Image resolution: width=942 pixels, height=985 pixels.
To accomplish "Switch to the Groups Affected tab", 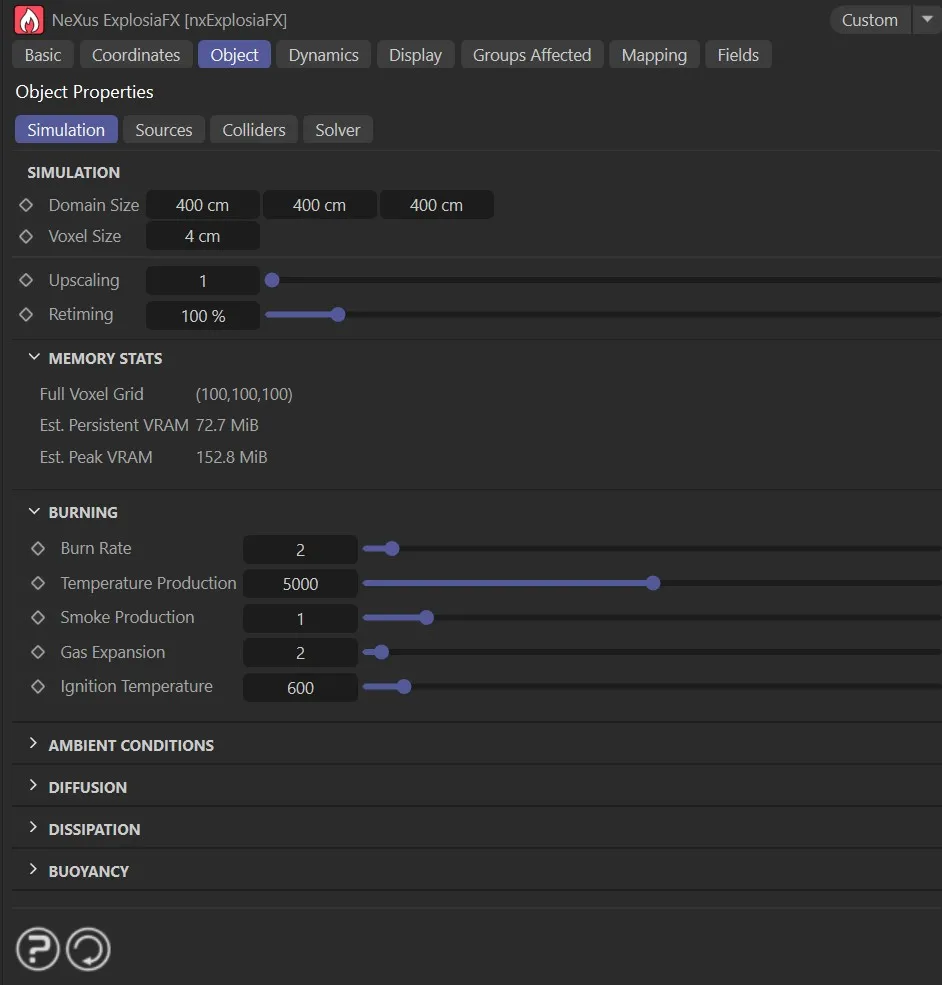I will click(531, 55).
